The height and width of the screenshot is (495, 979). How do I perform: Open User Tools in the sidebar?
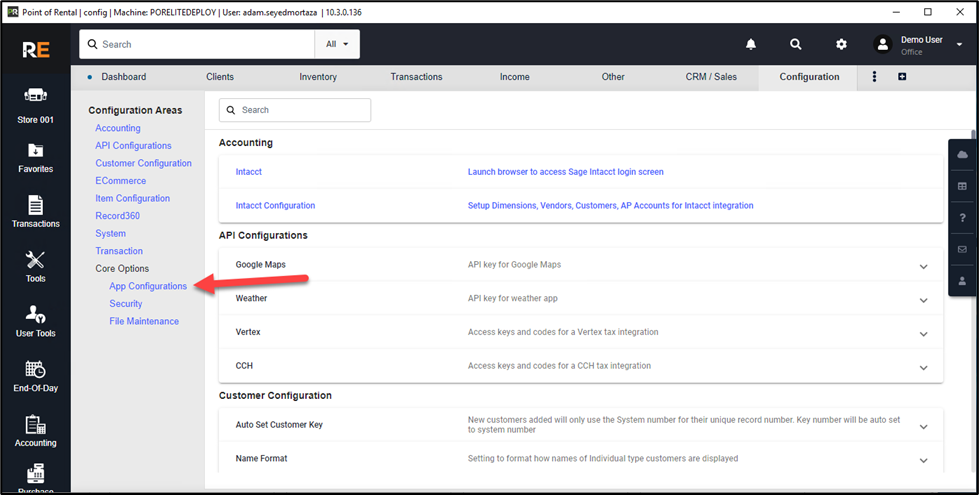[x=35, y=321]
